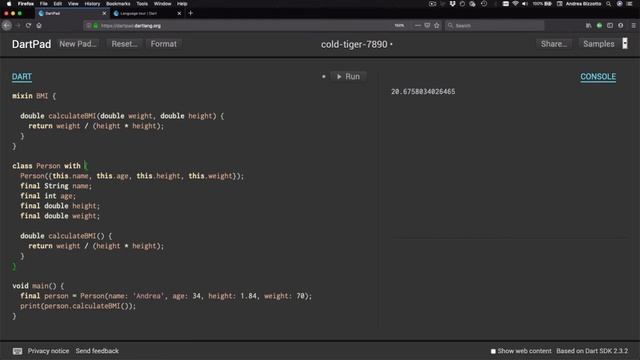Open the History menu

pos(92,4)
